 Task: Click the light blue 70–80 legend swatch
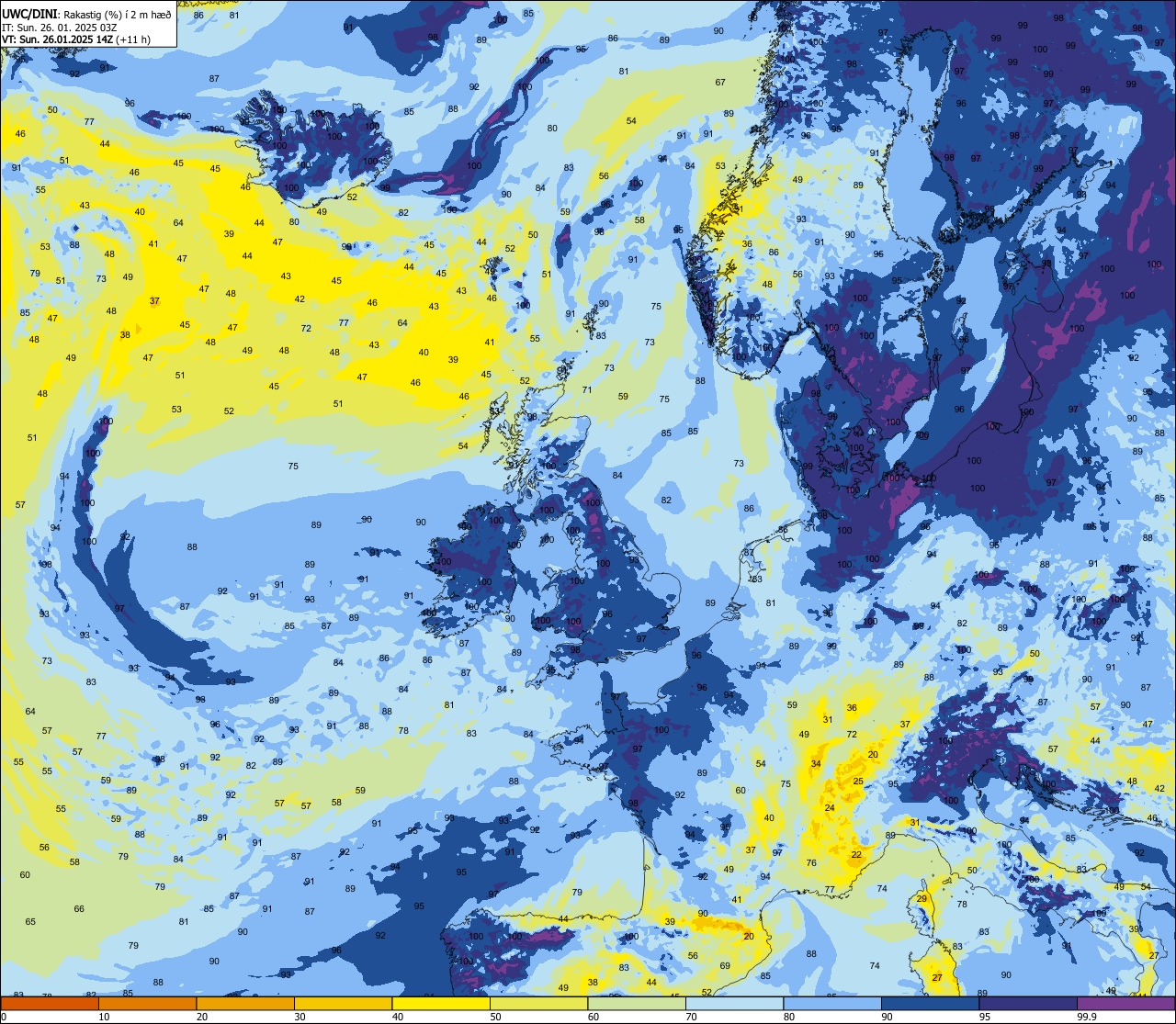734,1004
